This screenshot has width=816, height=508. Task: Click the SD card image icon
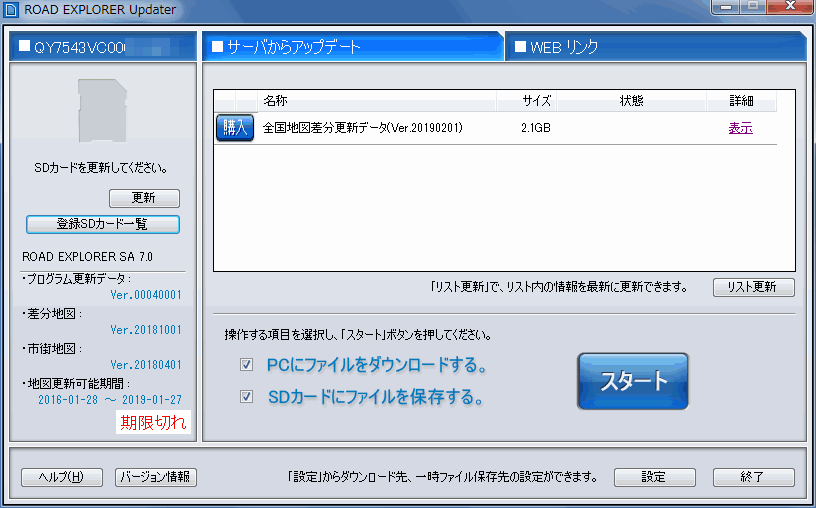point(103,110)
